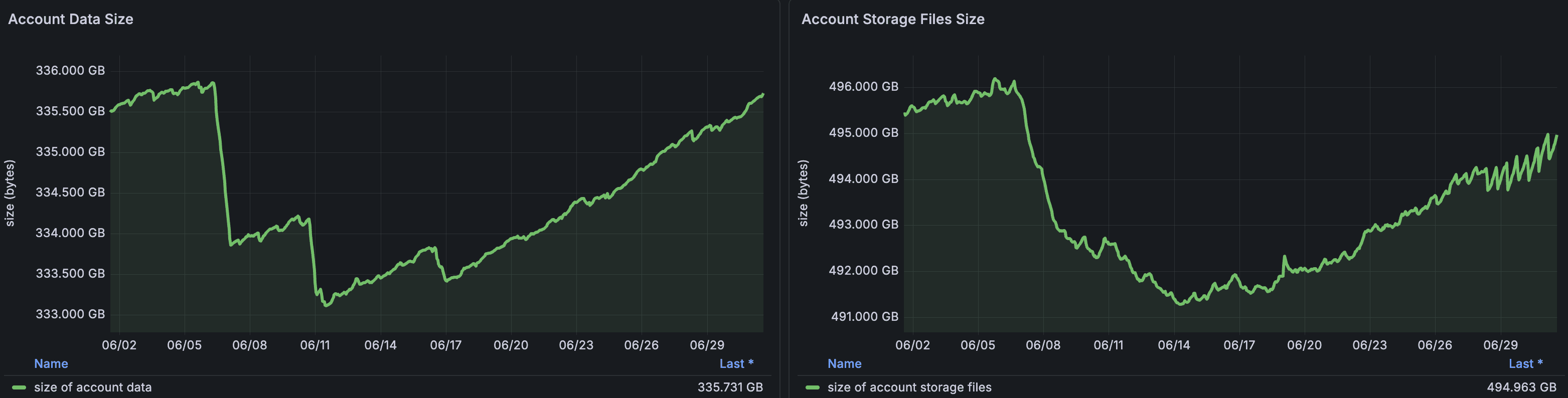Sort legend by Last in Account Storage Files panel

[x=1525, y=364]
